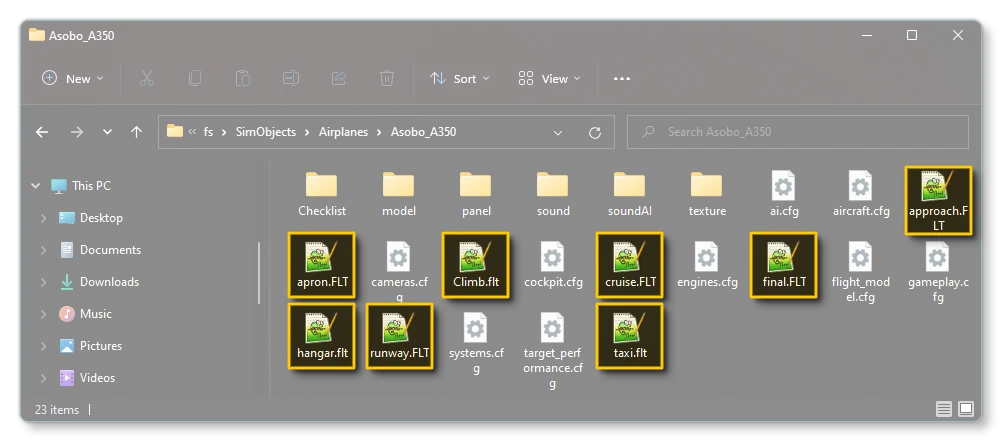
Task: Open address bar history dropdown
Action: [x=558, y=133]
